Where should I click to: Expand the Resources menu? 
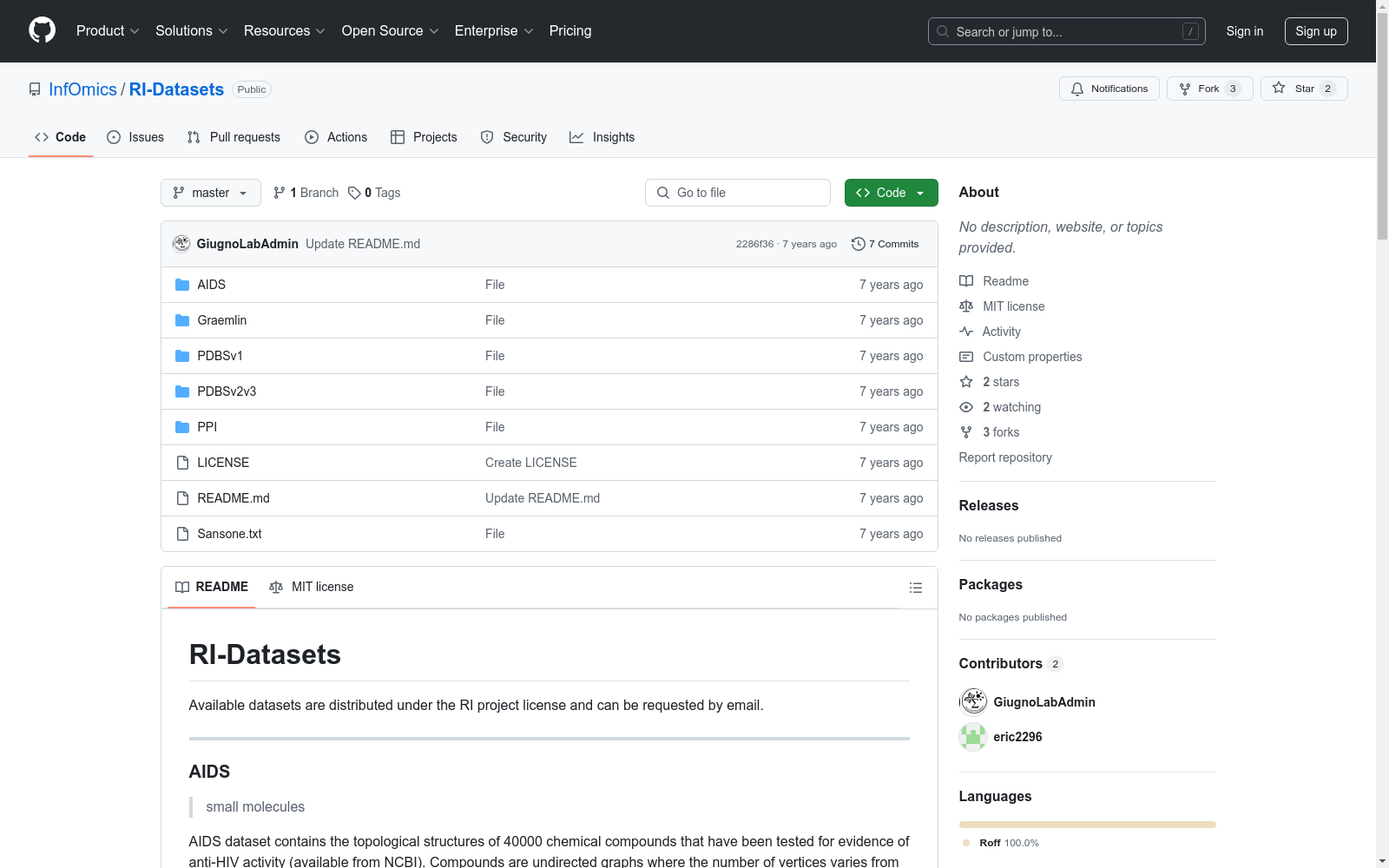point(285,31)
